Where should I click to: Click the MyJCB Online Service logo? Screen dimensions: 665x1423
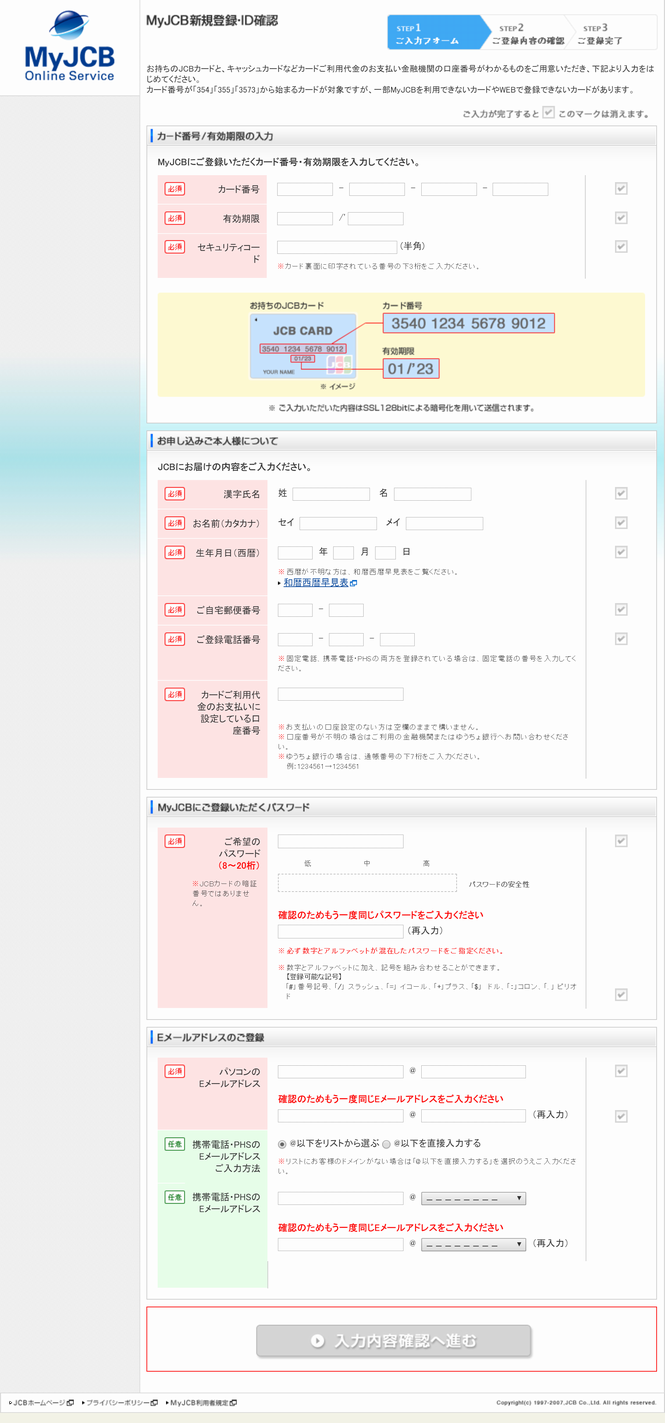(69, 46)
